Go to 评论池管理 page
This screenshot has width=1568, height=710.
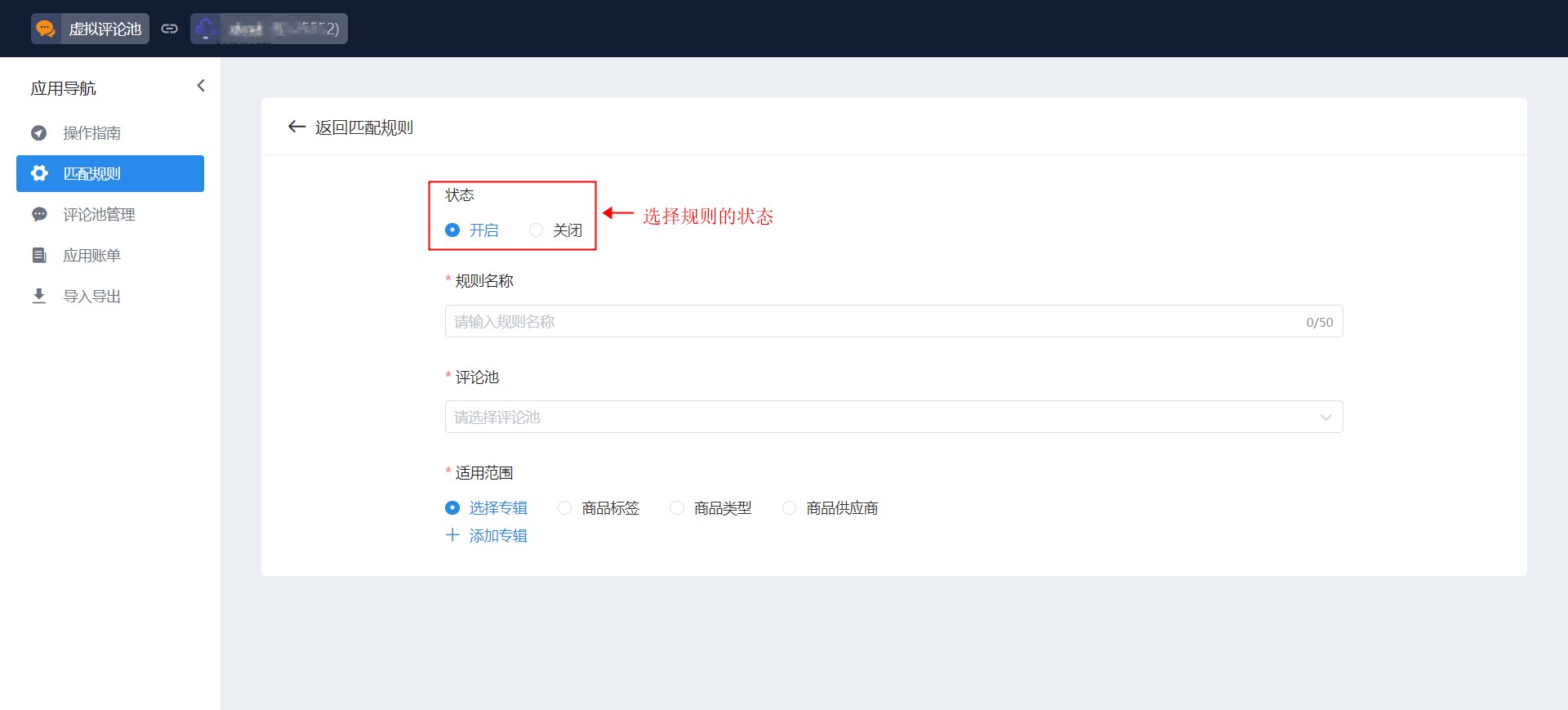click(x=110, y=215)
